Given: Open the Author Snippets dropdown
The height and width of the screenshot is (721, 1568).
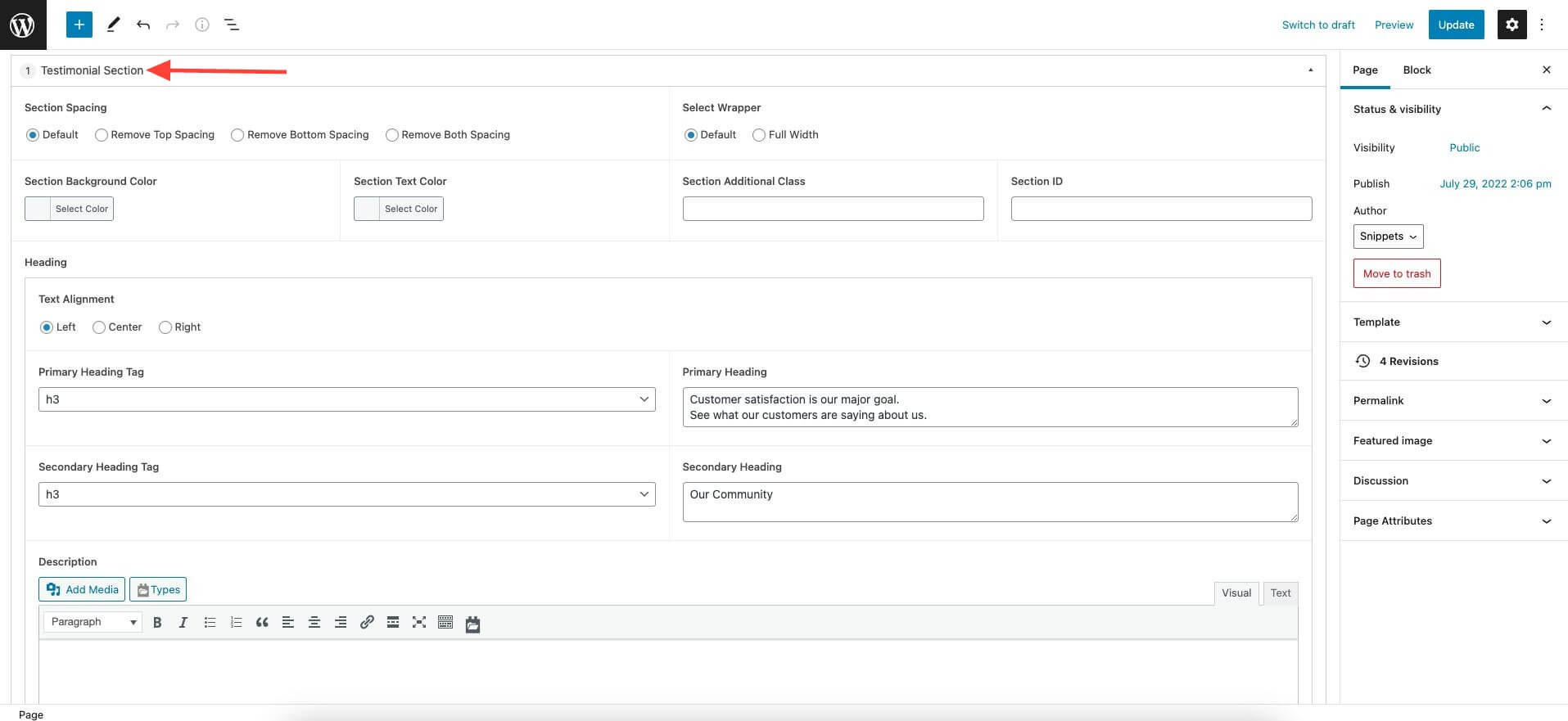Looking at the screenshot, I should [x=1388, y=237].
